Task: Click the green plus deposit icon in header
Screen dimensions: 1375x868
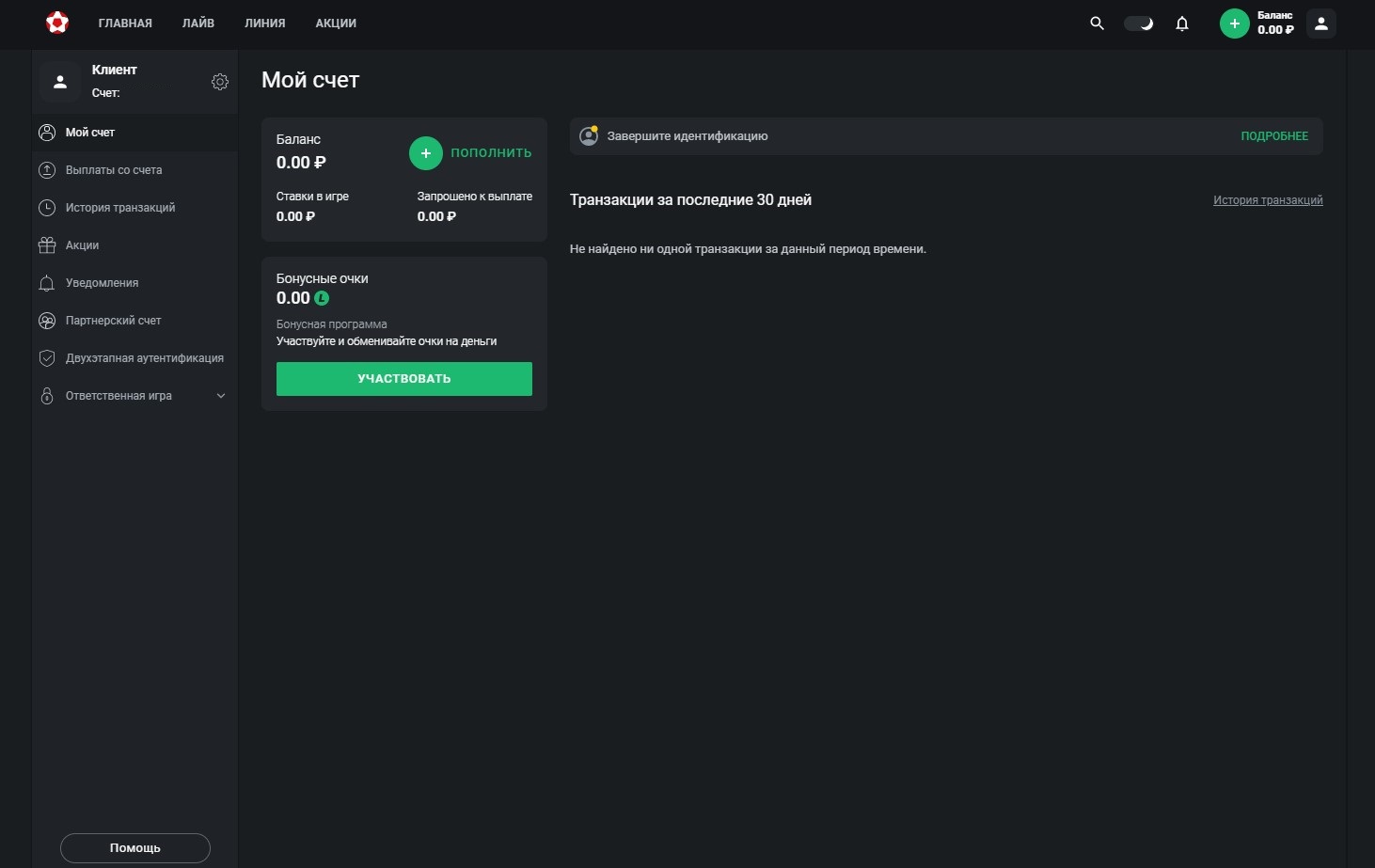Action: 1234,24
